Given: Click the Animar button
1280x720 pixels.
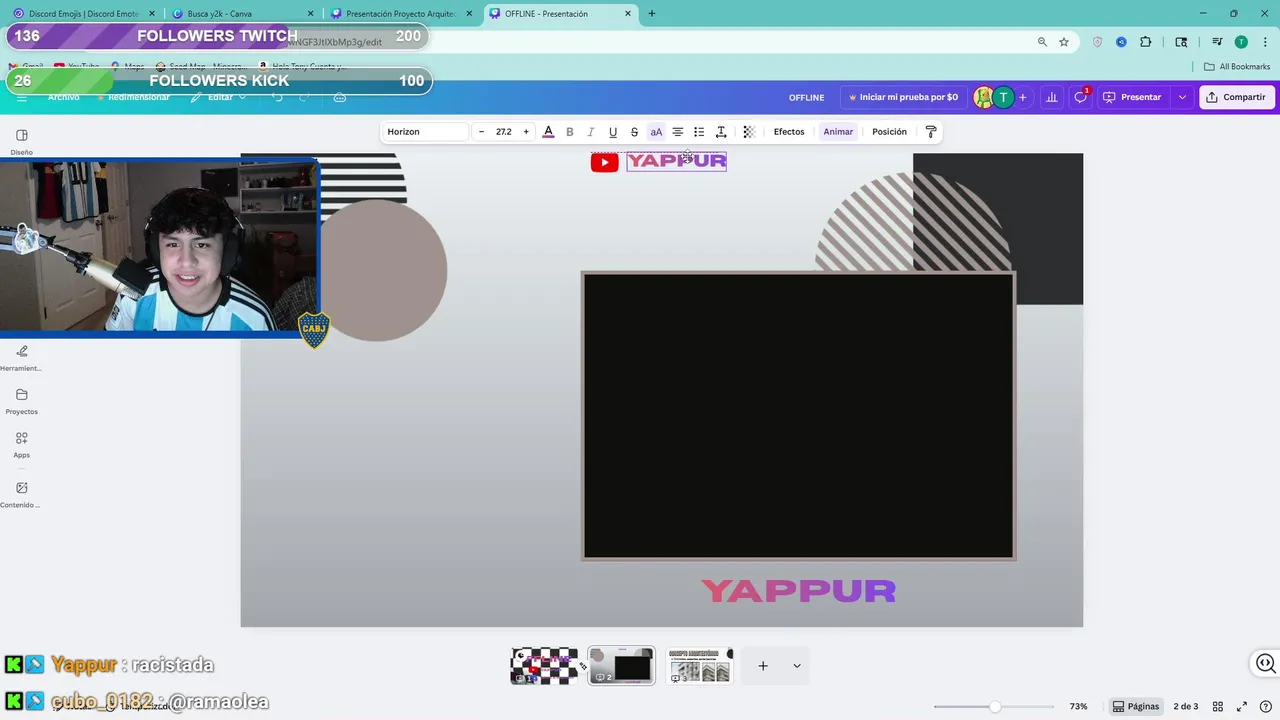Looking at the screenshot, I should [838, 132].
